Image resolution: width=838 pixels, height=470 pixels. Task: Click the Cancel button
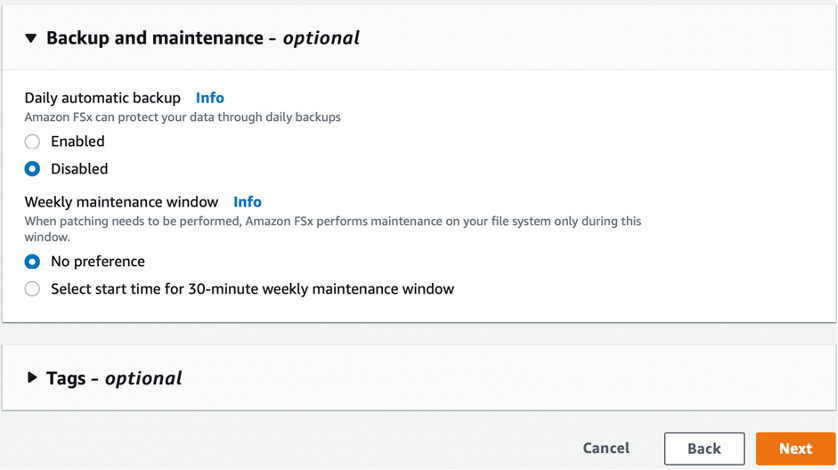pos(606,448)
